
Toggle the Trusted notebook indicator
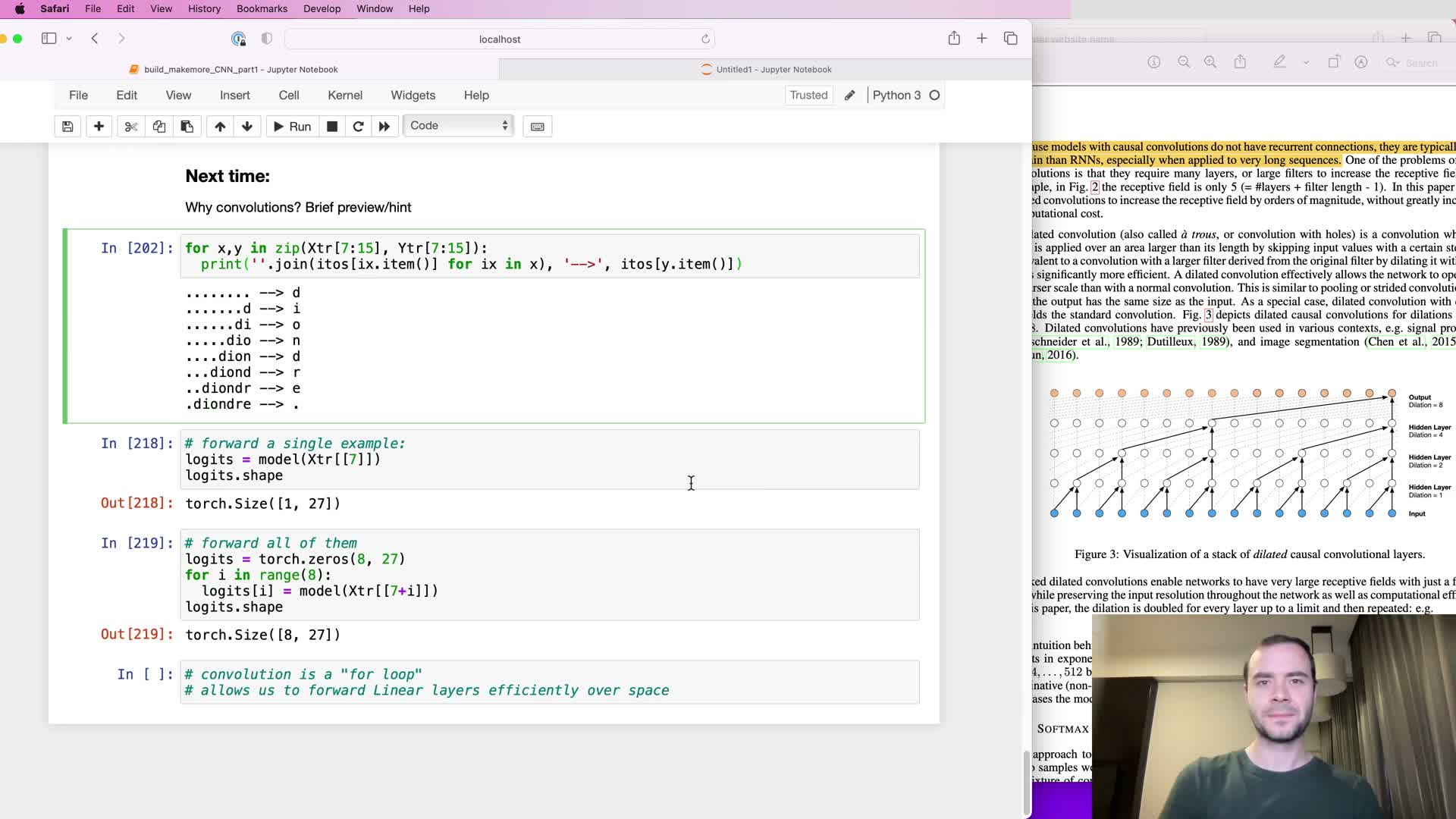click(x=808, y=96)
